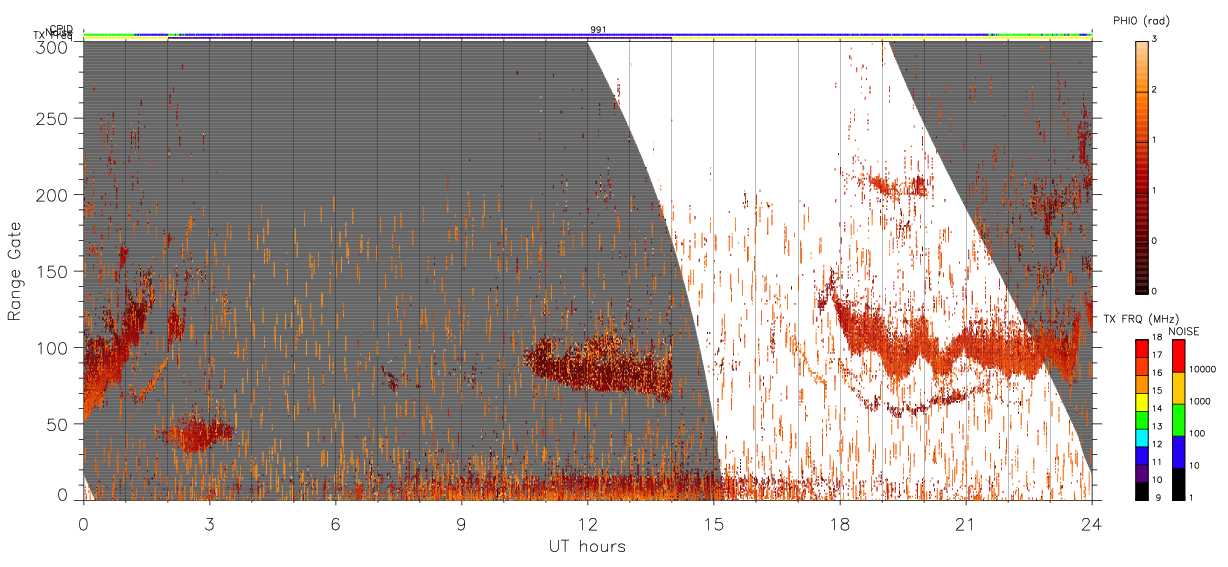Click the '200' Range Gate tick label
This screenshot has width=1228, height=567.
pyautogui.click(x=53, y=195)
